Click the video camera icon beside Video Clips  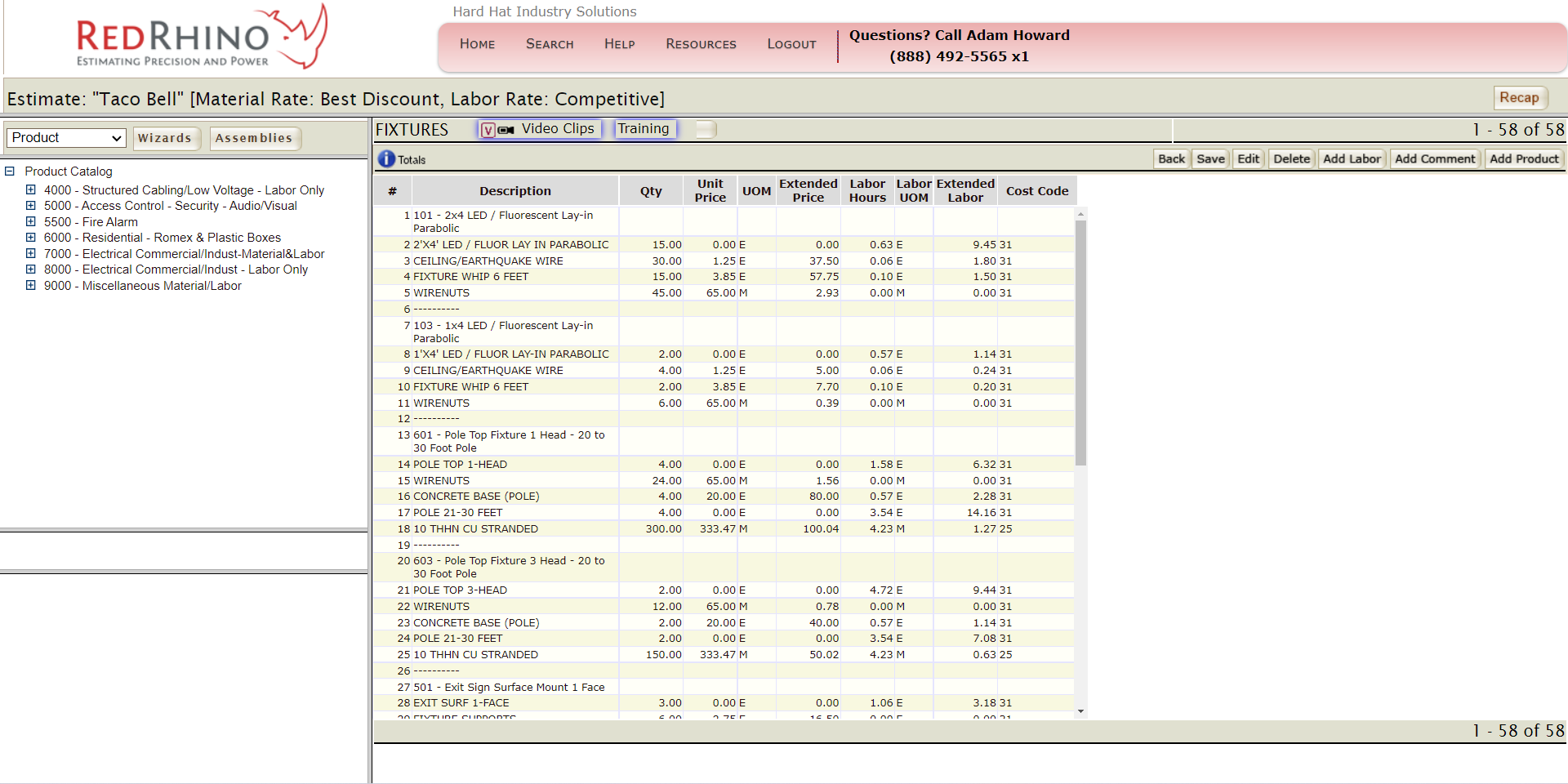506,128
